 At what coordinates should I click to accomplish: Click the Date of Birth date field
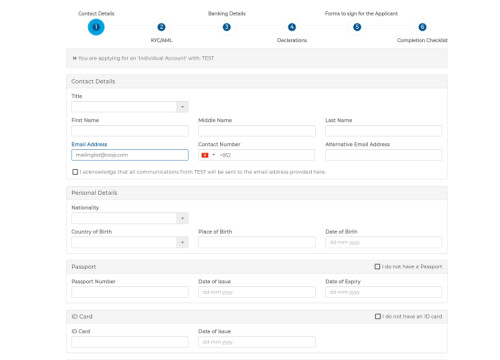pyautogui.click(x=384, y=242)
